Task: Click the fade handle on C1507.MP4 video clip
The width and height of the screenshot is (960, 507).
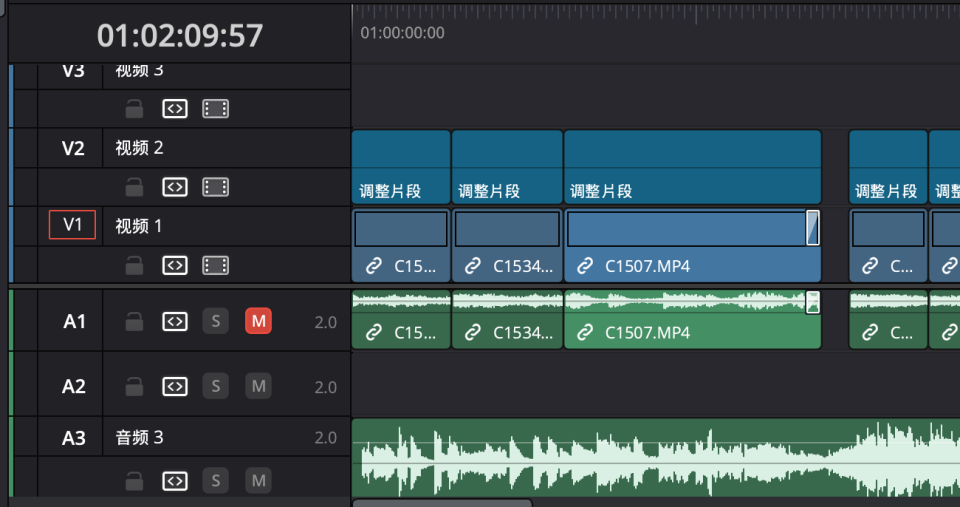Action: click(813, 228)
